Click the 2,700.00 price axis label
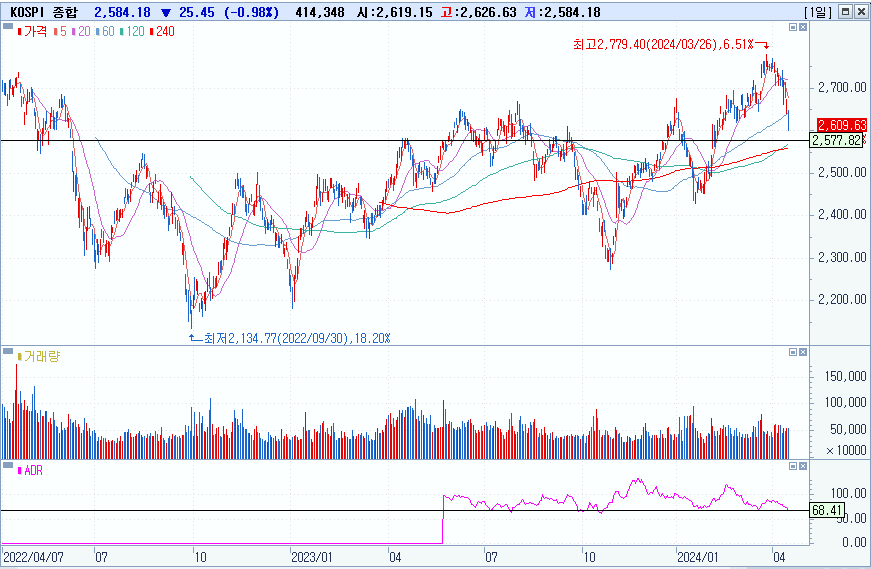871x569 pixels. point(842,87)
